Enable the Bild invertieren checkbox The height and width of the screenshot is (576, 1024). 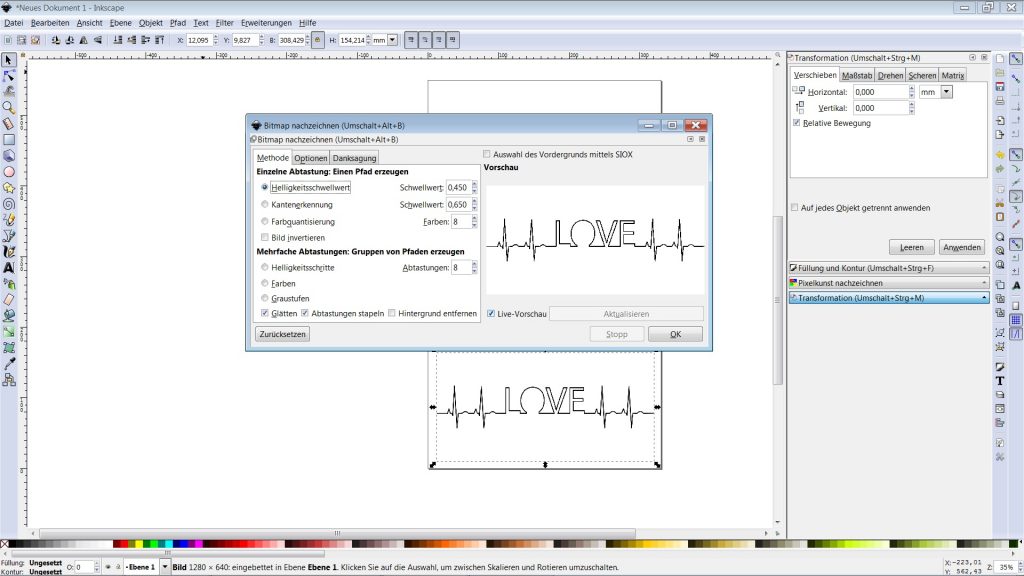[264, 238]
